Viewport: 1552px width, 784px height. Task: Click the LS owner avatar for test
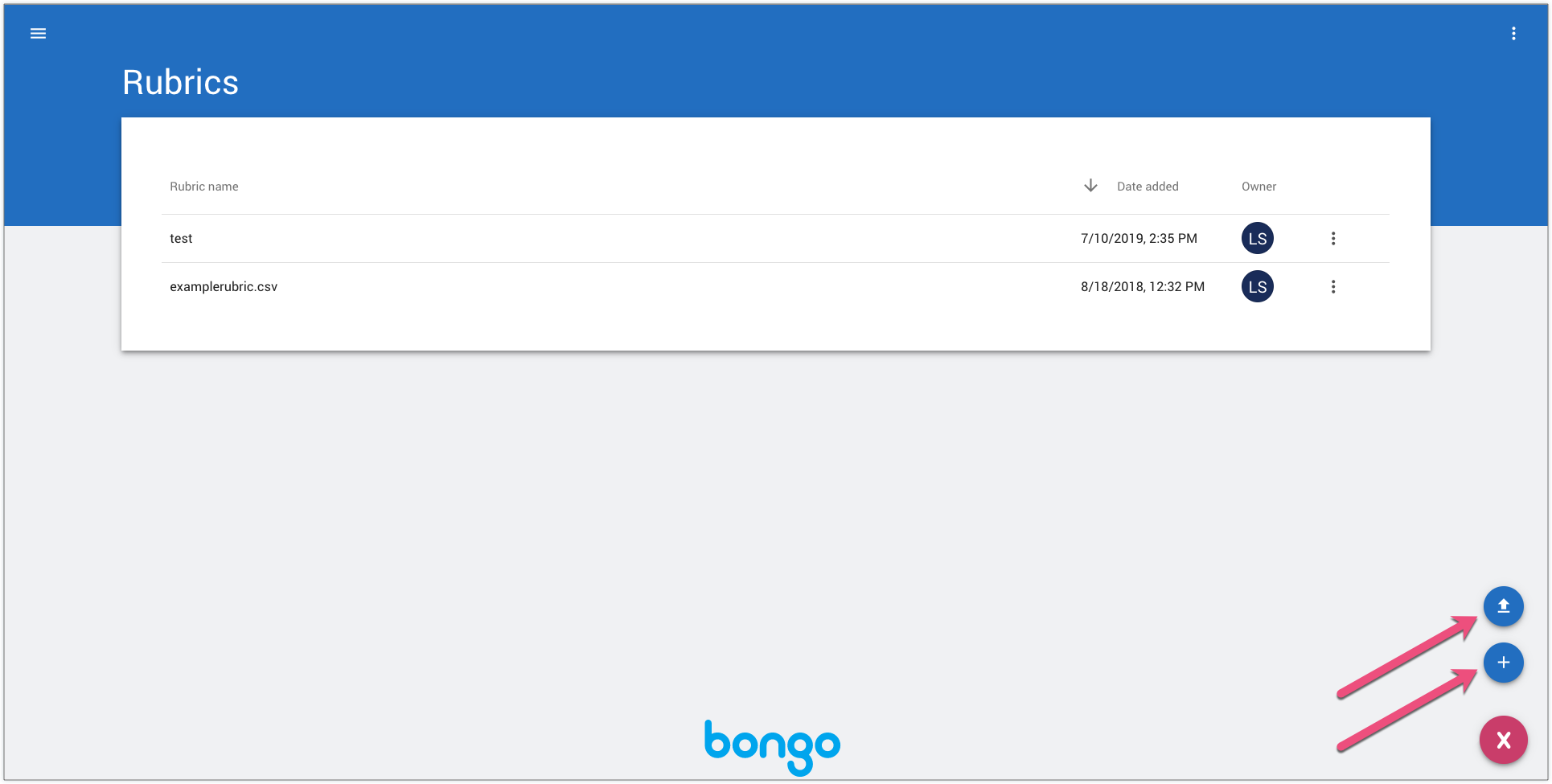point(1258,239)
